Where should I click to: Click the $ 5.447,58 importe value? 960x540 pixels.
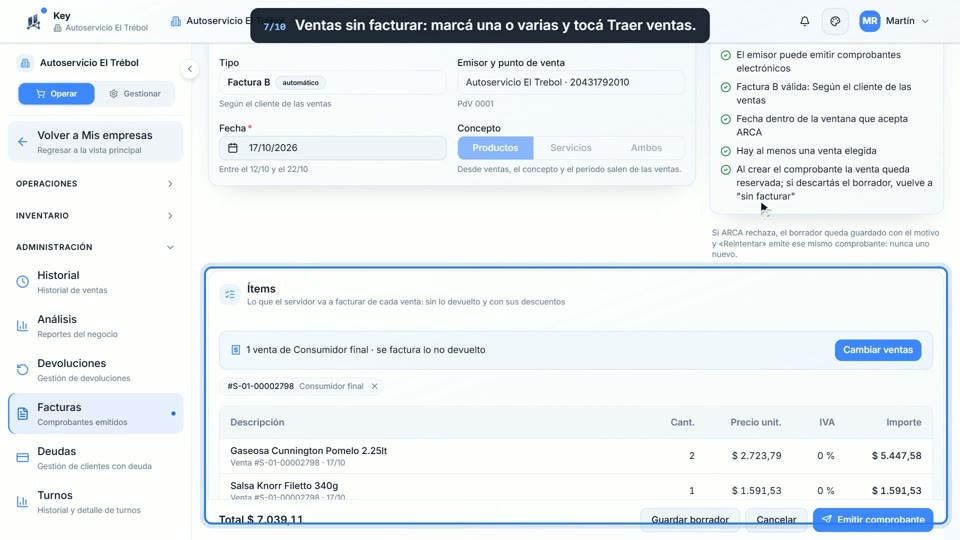(x=896, y=456)
